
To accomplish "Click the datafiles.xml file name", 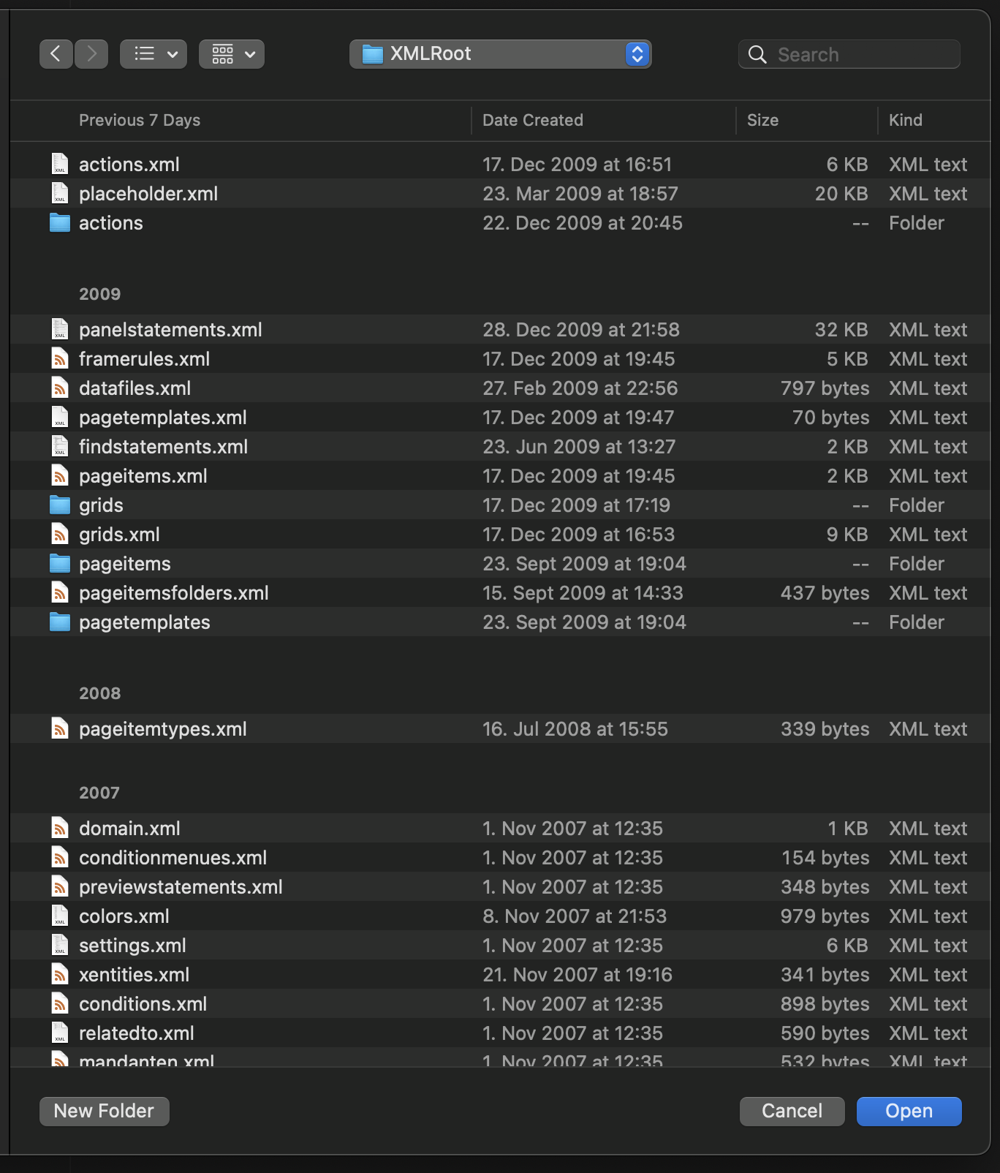I will [x=135, y=388].
